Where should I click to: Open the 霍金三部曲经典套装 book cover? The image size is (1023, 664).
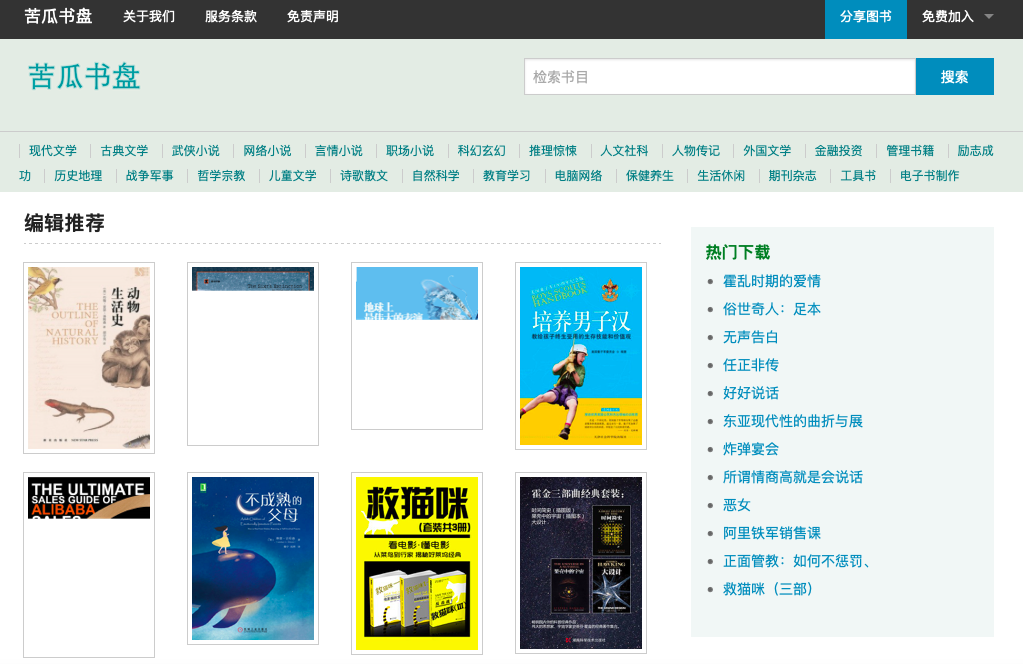click(581, 562)
